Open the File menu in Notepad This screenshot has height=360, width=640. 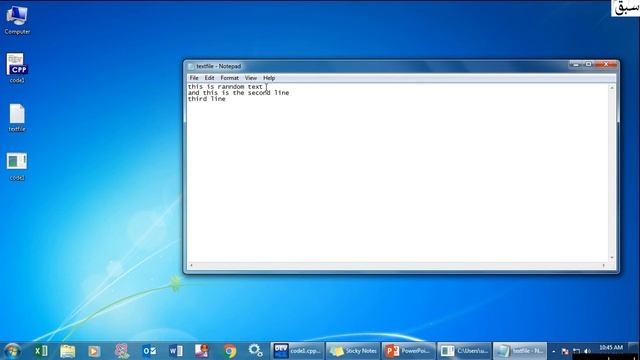point(194,78)
